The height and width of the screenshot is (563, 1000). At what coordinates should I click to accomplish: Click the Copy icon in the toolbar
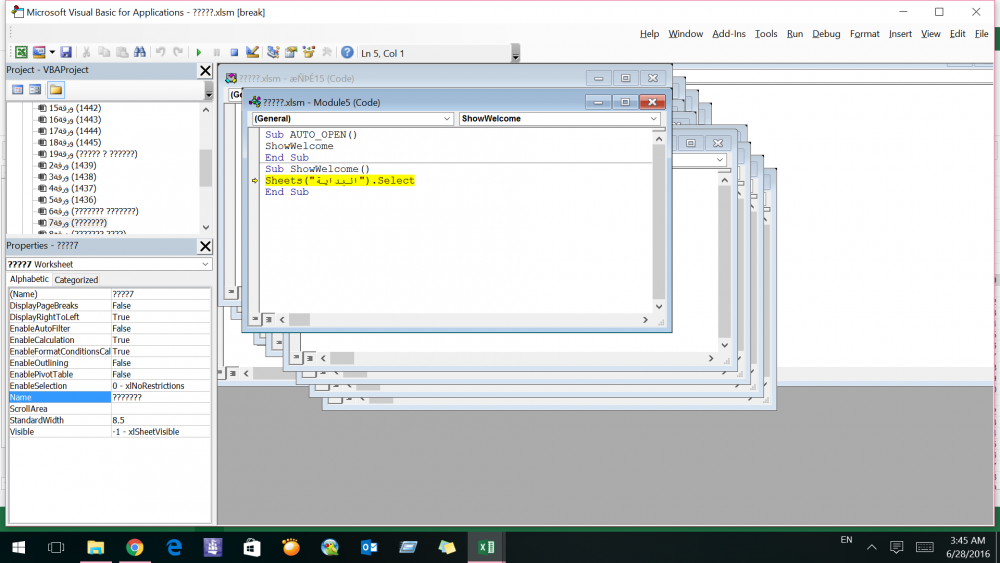[104, 52]
